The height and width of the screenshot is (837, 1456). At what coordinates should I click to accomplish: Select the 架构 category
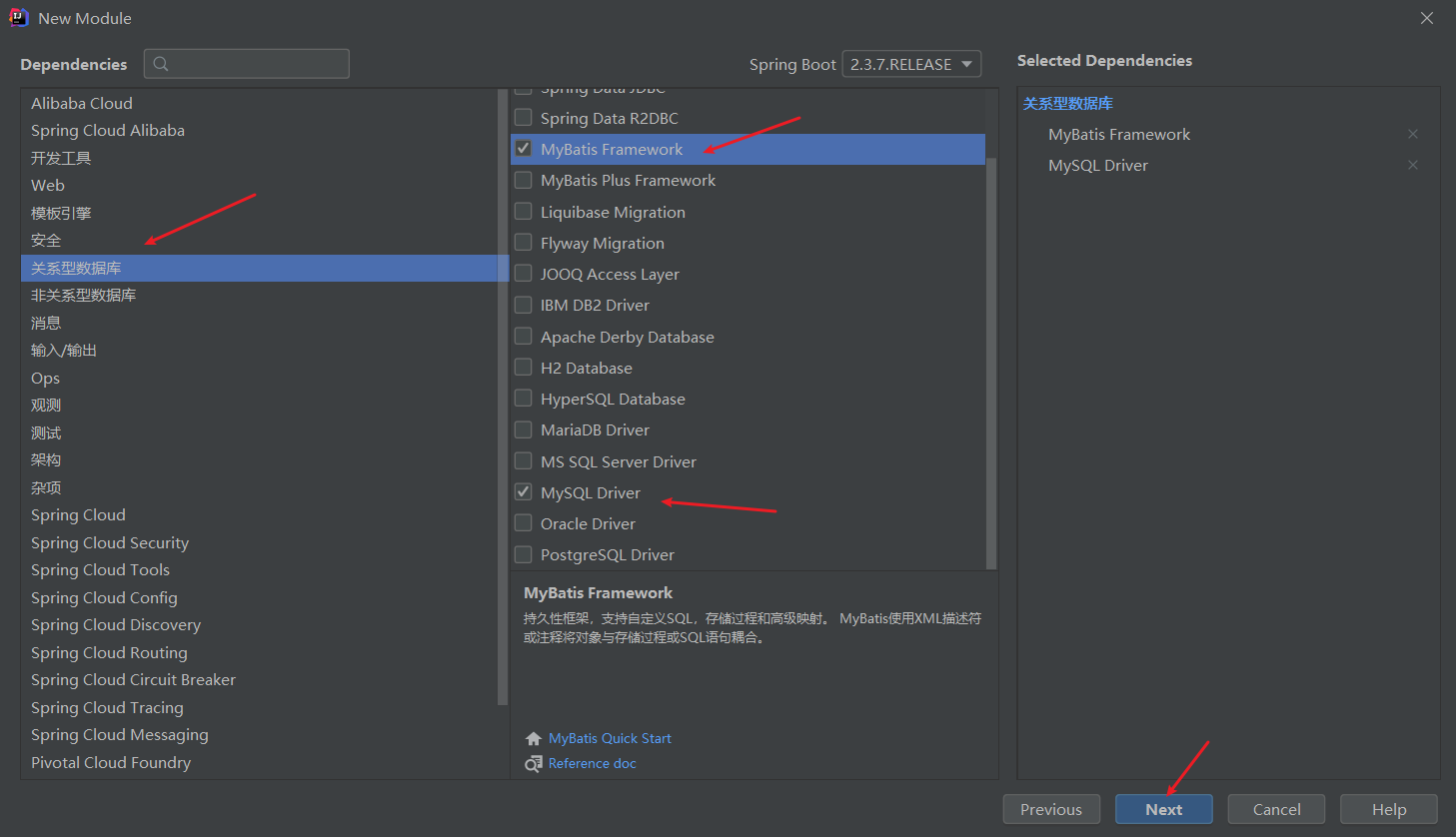point(259,459)
